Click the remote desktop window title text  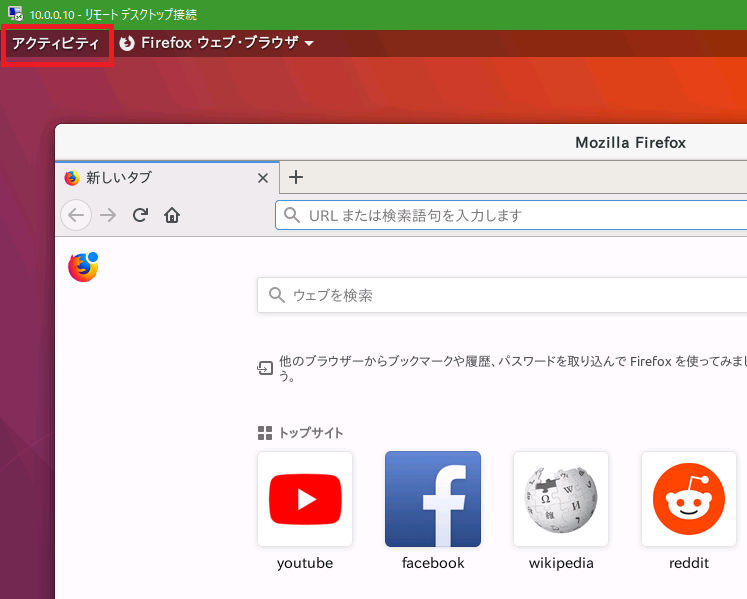coord(113,14)
